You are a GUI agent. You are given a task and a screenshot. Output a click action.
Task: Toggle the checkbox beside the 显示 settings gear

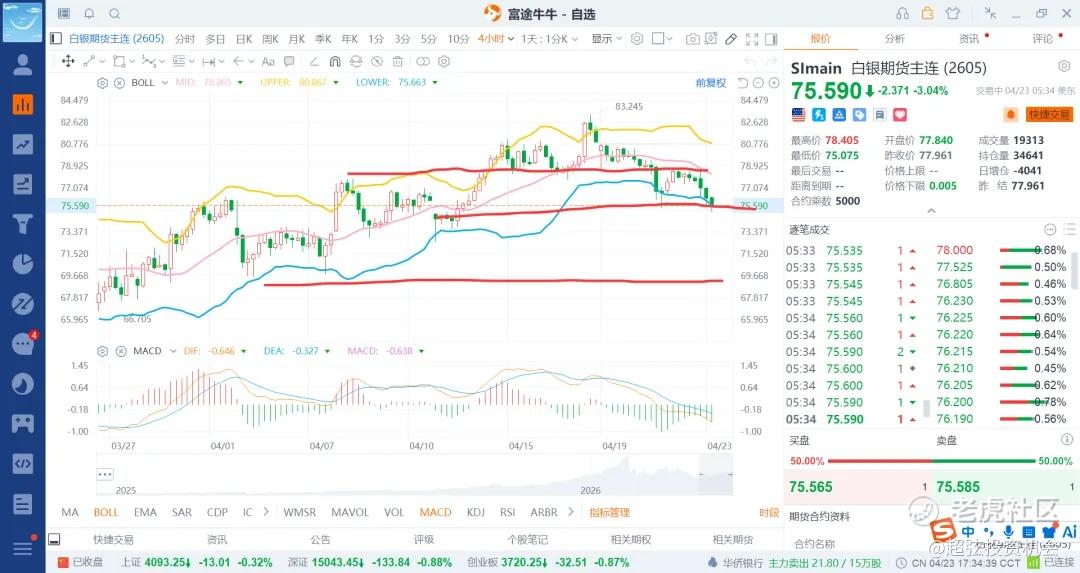(659, 39)
